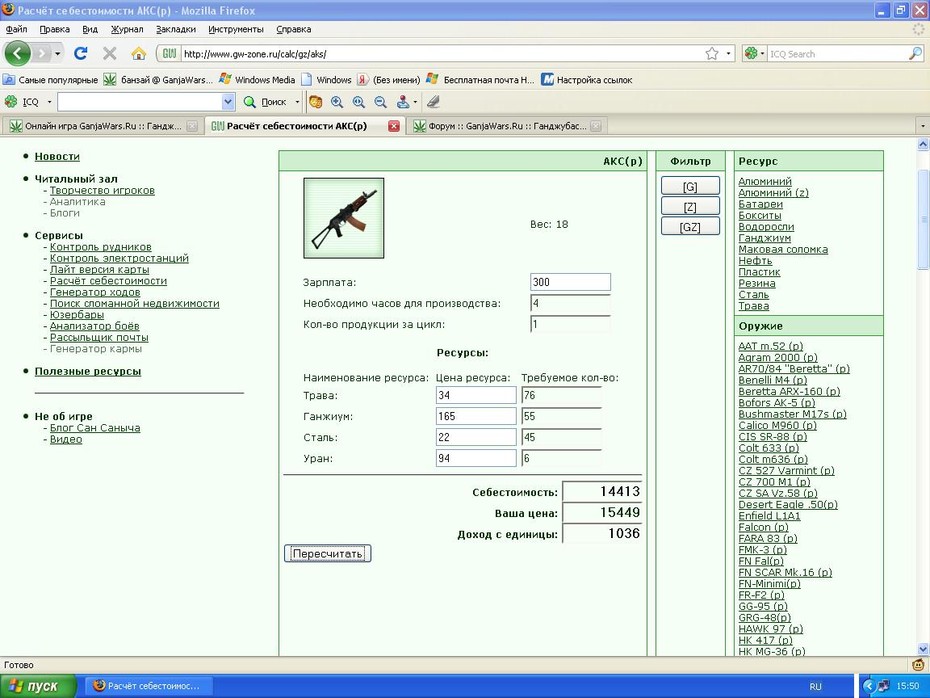Expand the search engine selector dropdown
Screen dimensions: 930x698
point(754,54)
